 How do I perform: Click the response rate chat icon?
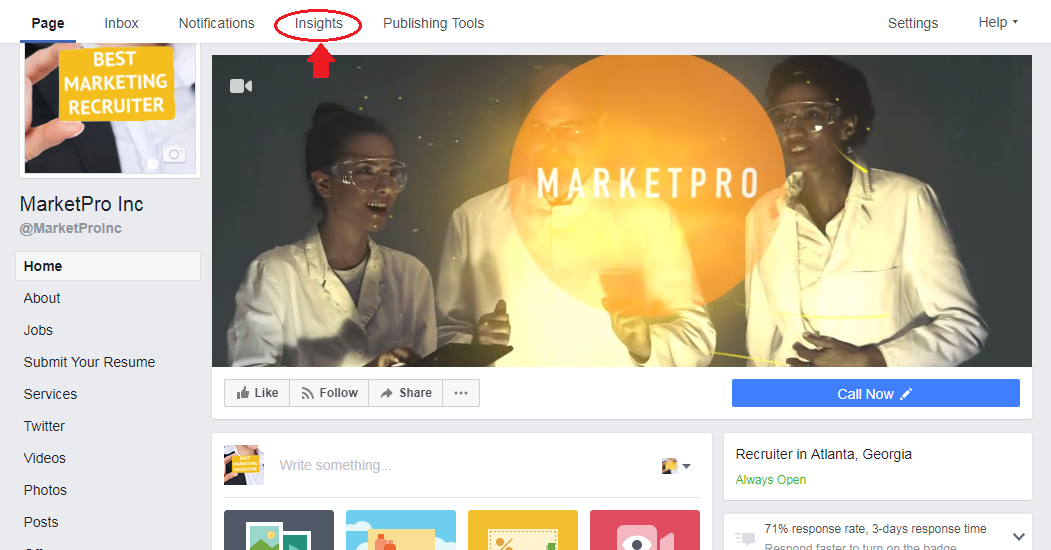[x=745, y=537]
